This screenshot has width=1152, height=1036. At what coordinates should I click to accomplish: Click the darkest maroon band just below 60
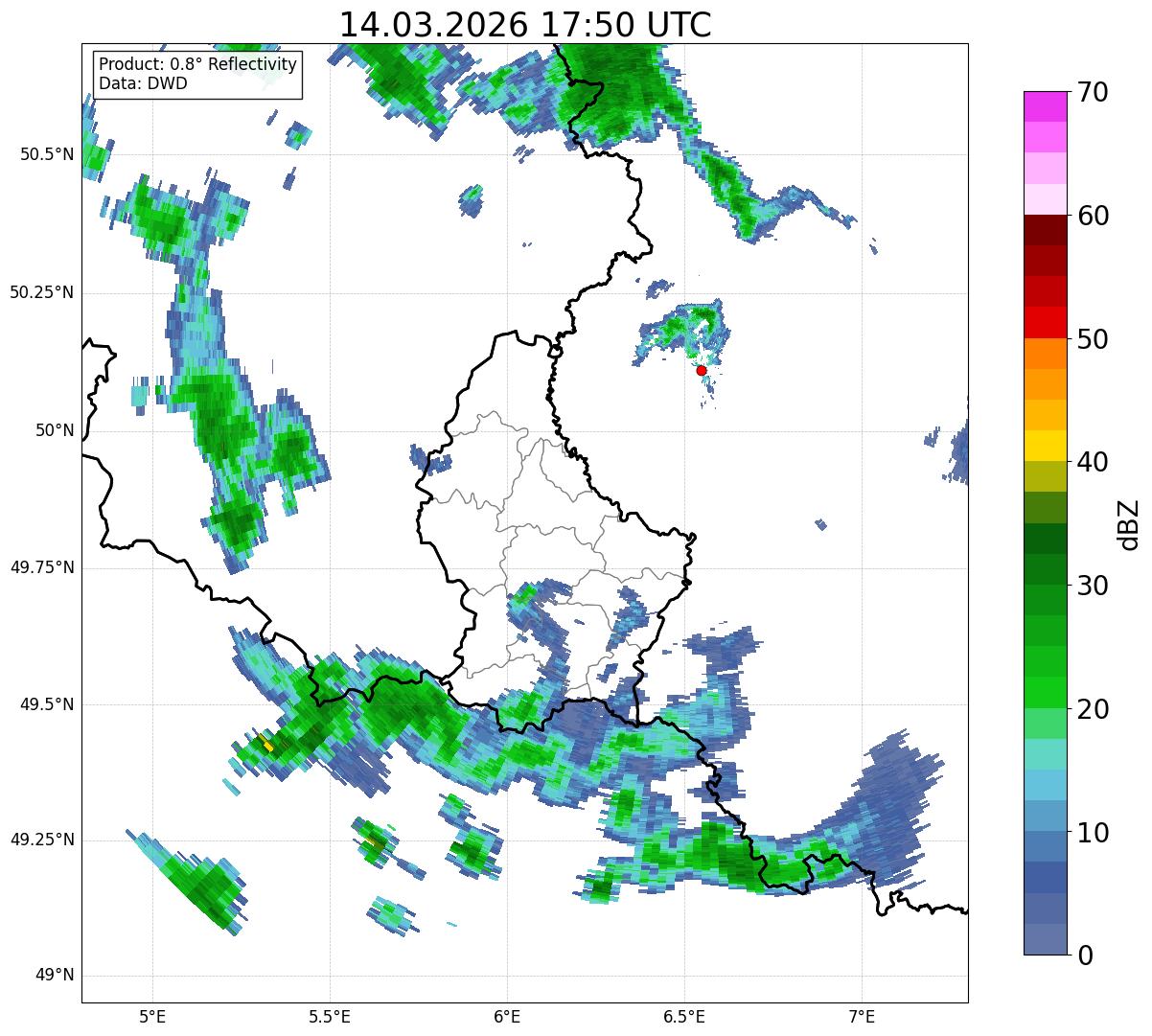pyautogui.click(x=1045, y=230)
